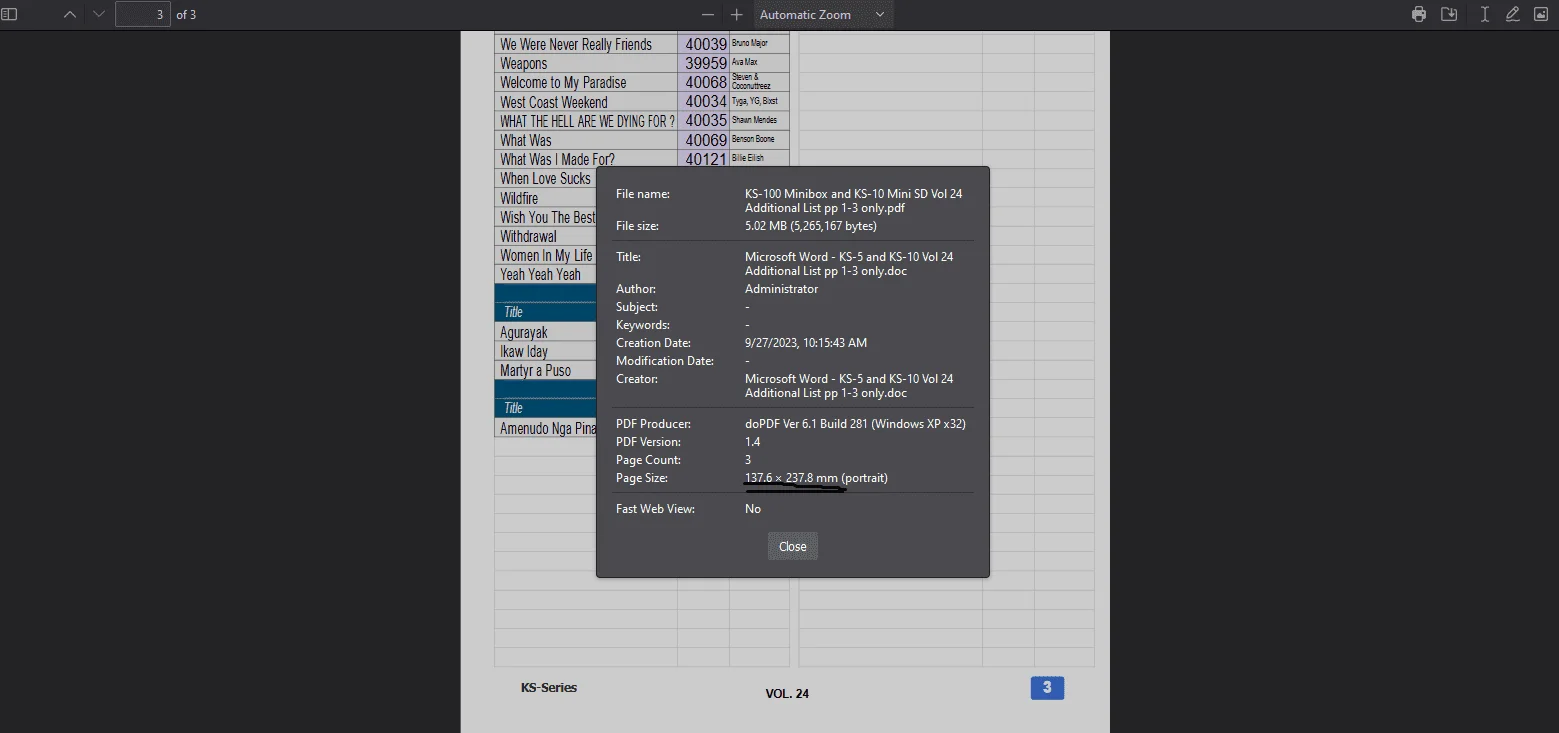Click the KS-Series footer text
This screenshot has height=733, width=1559.
pos(549,687)
